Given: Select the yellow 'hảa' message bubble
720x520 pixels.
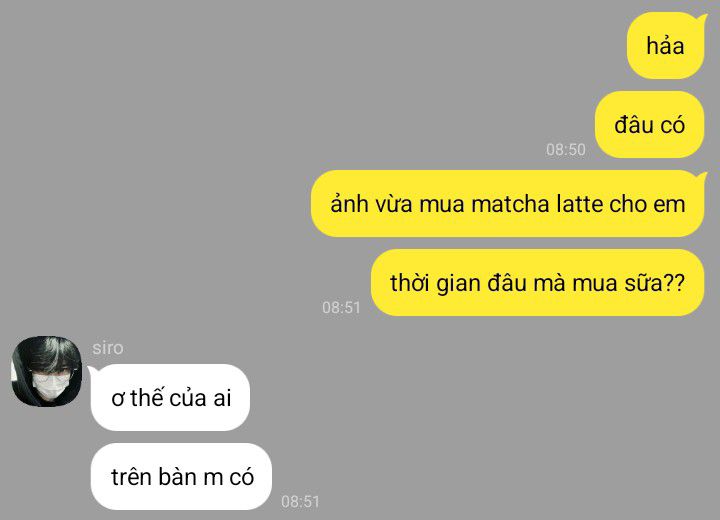Looking at the screenshot, I should [665, 46].
